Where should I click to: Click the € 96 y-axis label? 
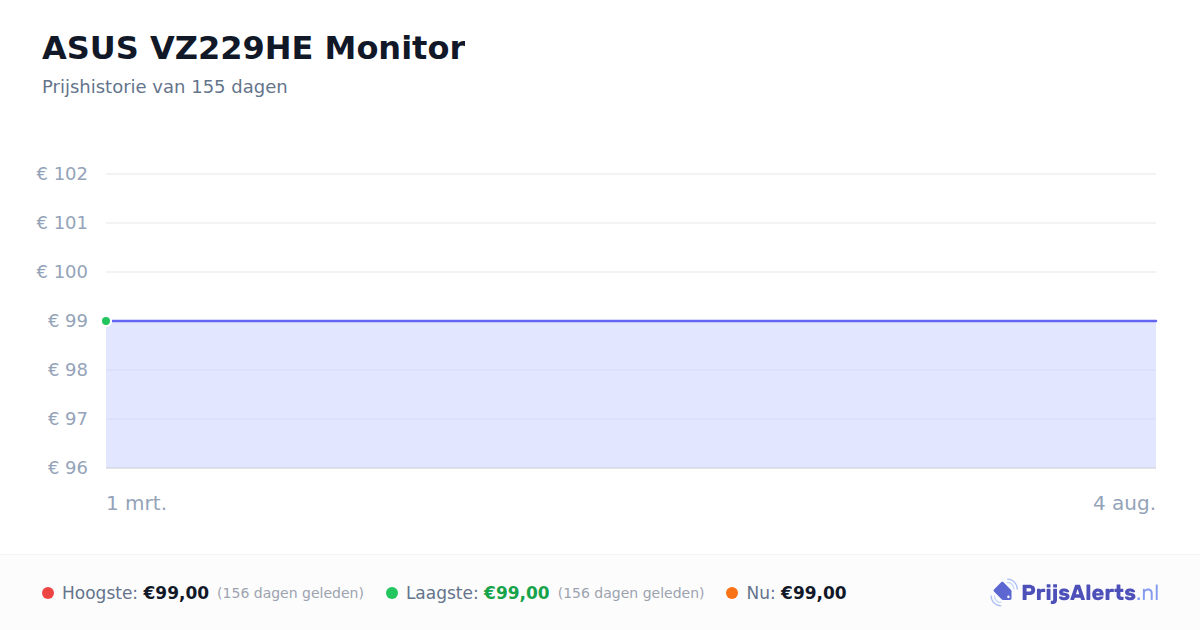click(68, 468)
